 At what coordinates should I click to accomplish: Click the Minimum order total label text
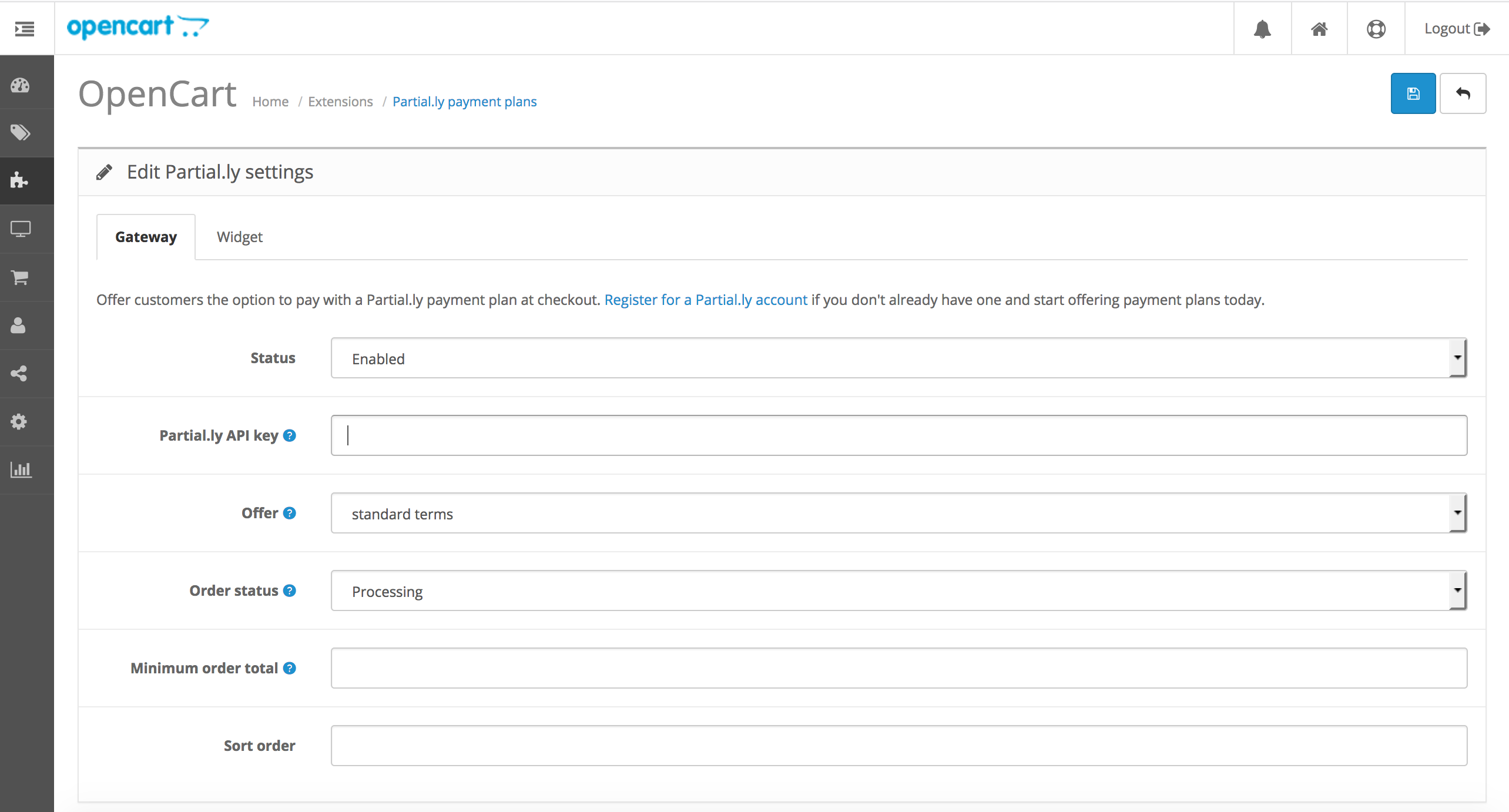(204, 668)
